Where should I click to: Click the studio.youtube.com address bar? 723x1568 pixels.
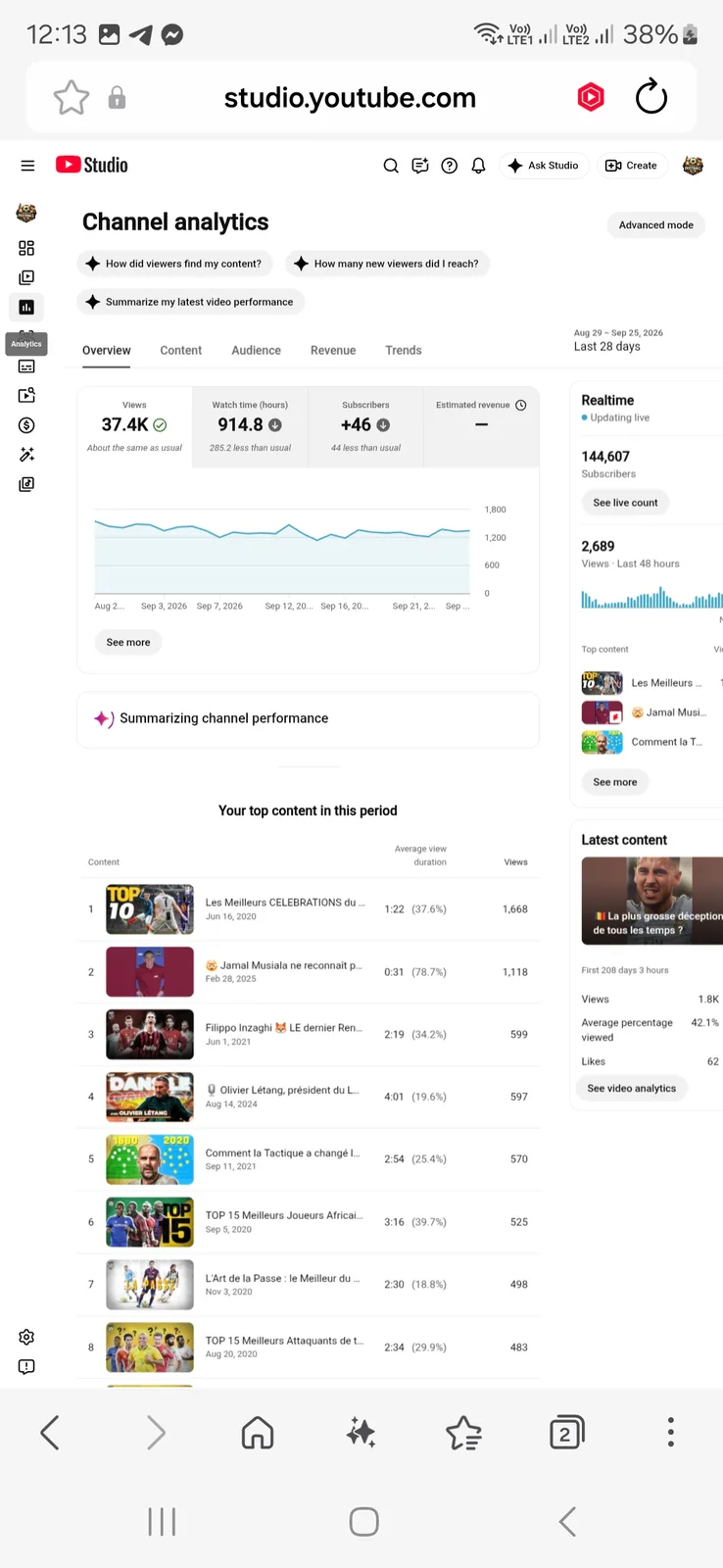click(350, 98)
